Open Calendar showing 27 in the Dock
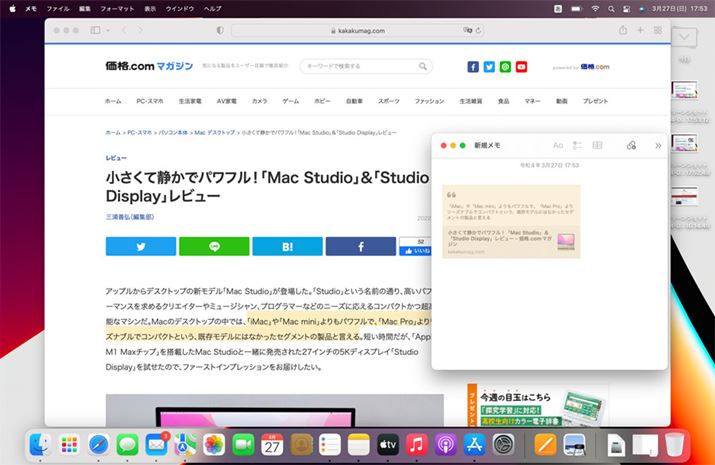The width and height of the screenshot is (715, 465). tap(272, 444)
